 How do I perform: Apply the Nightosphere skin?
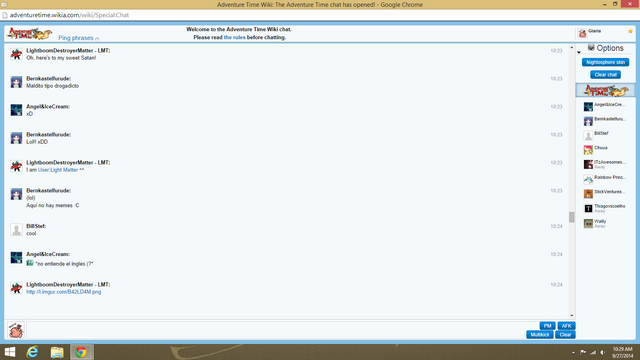[x=605, y=62]
